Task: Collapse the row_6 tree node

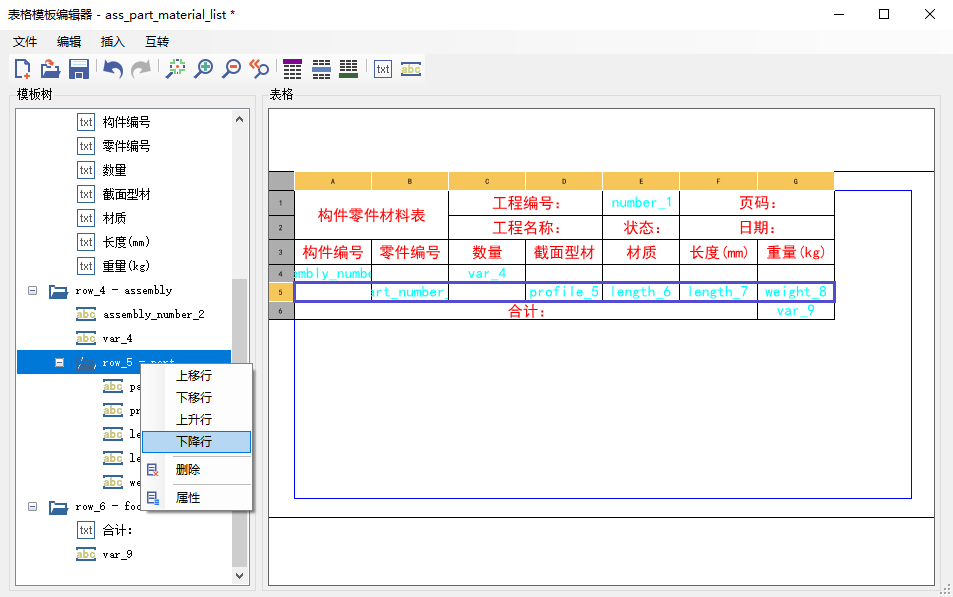Action: coord(33,506)
